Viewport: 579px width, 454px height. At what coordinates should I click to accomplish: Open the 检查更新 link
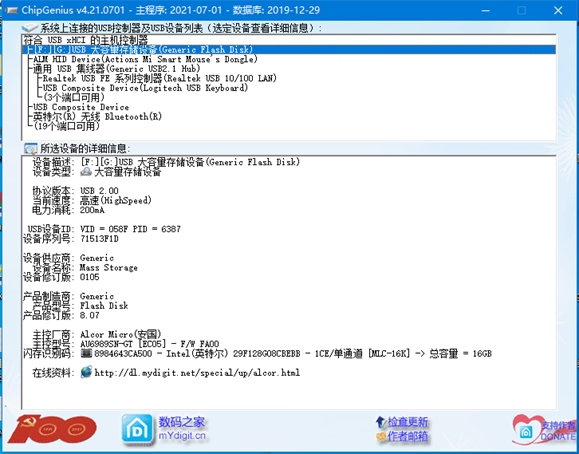(408, 422)
